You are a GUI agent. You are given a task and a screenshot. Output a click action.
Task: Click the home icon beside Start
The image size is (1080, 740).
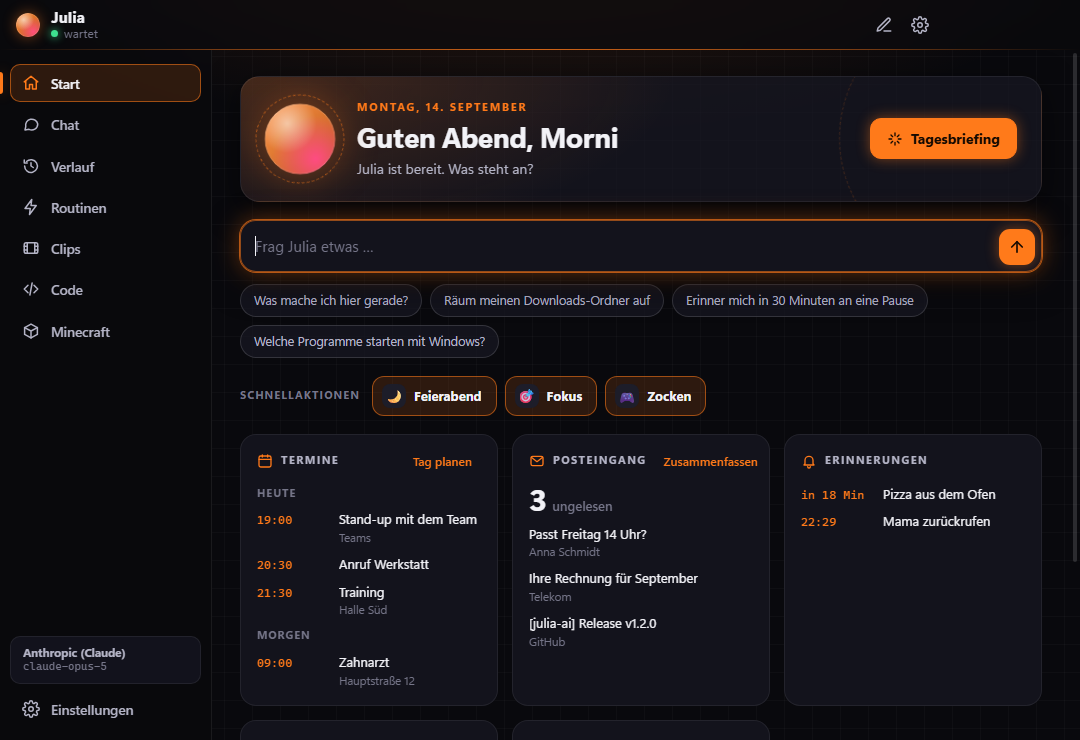pos(31,83)
